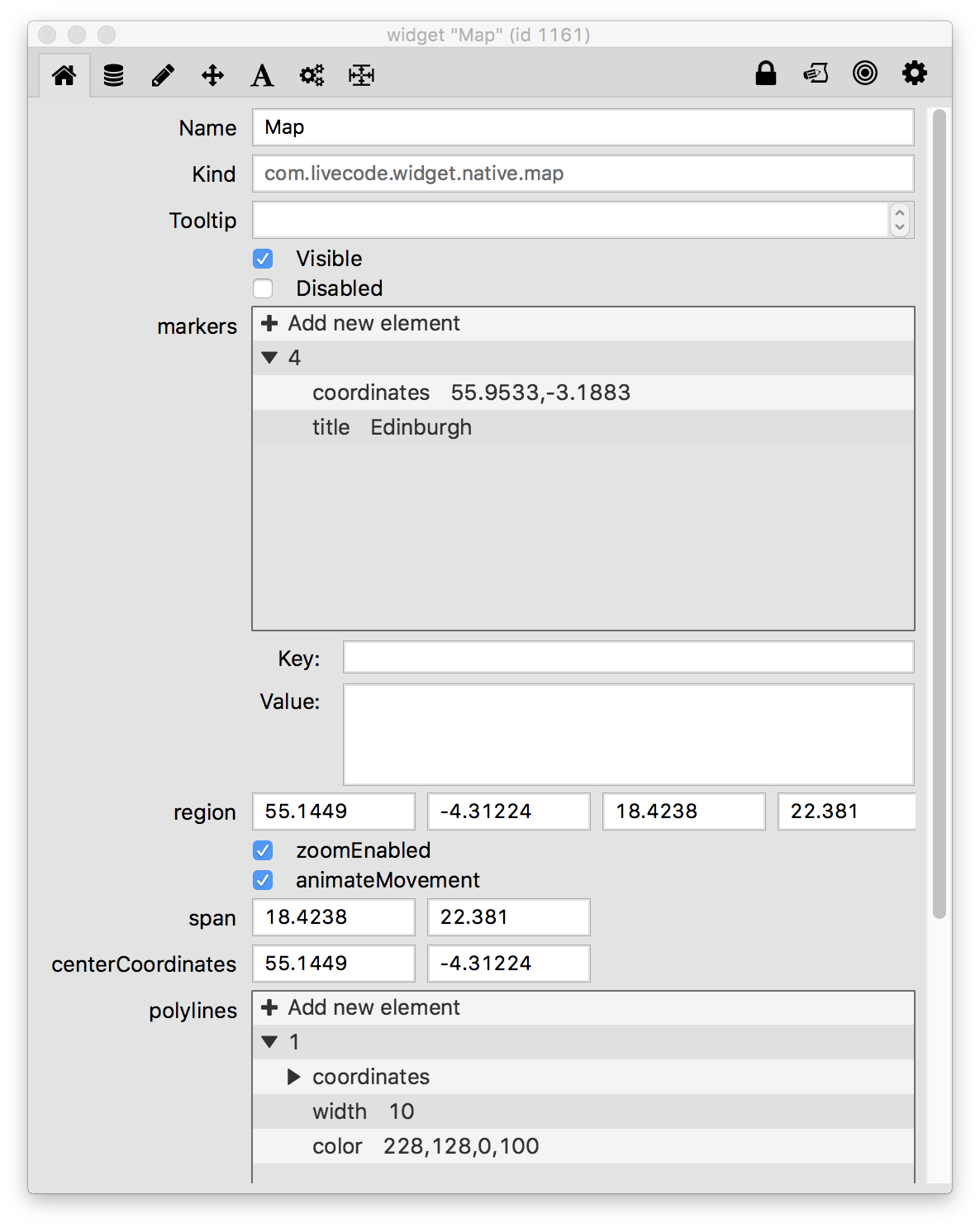Open the Basic properties home tab
The width and height of the screenshot is (980, 1228).
pyautogui.click(x=64, y=75)
